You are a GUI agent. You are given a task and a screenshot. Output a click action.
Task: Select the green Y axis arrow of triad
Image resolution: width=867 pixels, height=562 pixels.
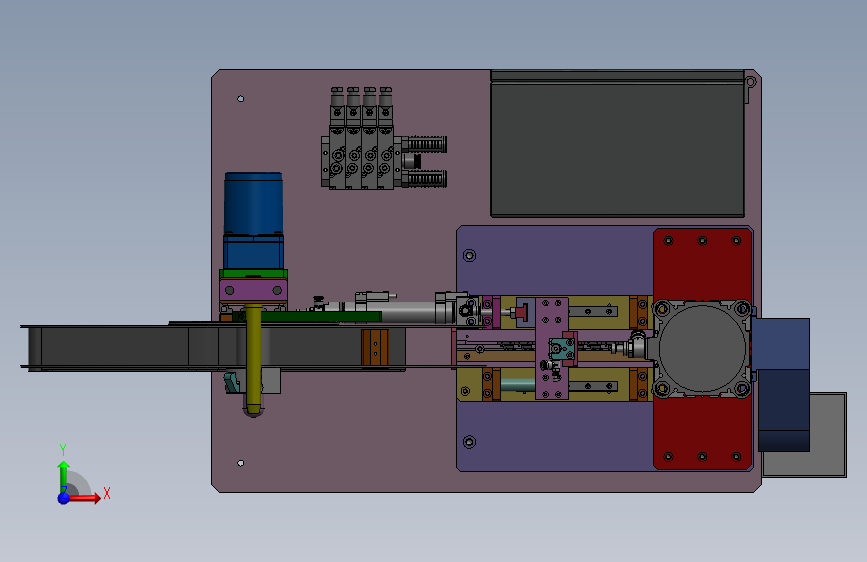(x=64, y=475)
